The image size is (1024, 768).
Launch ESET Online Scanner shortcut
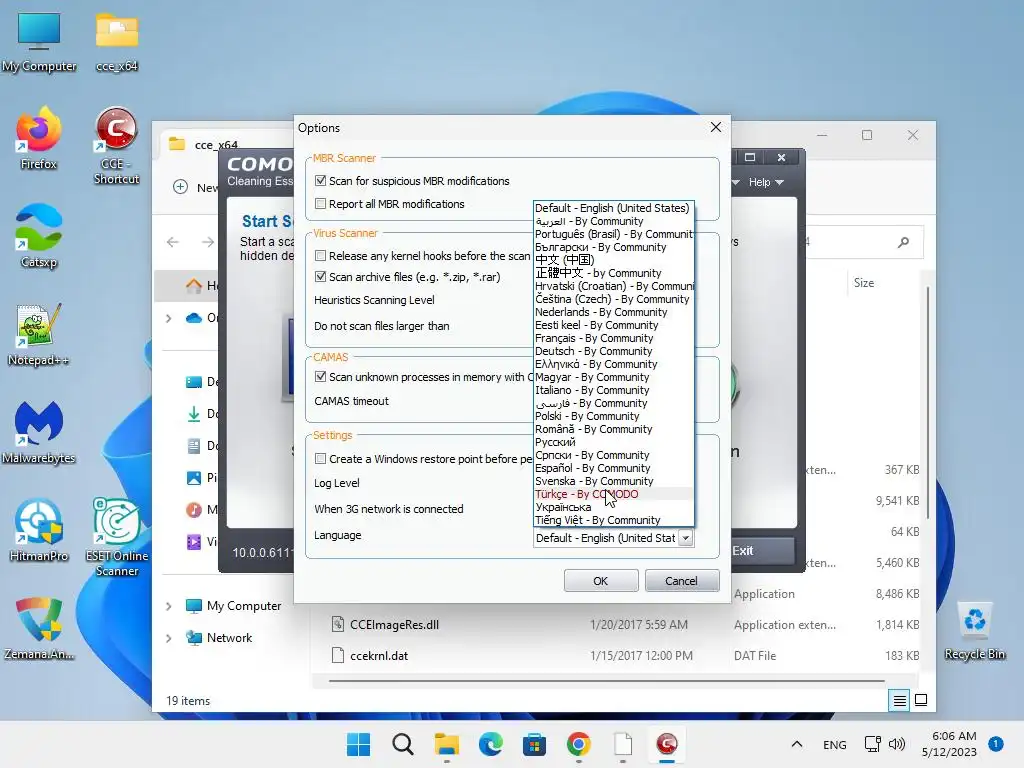[x=116, y=538]
